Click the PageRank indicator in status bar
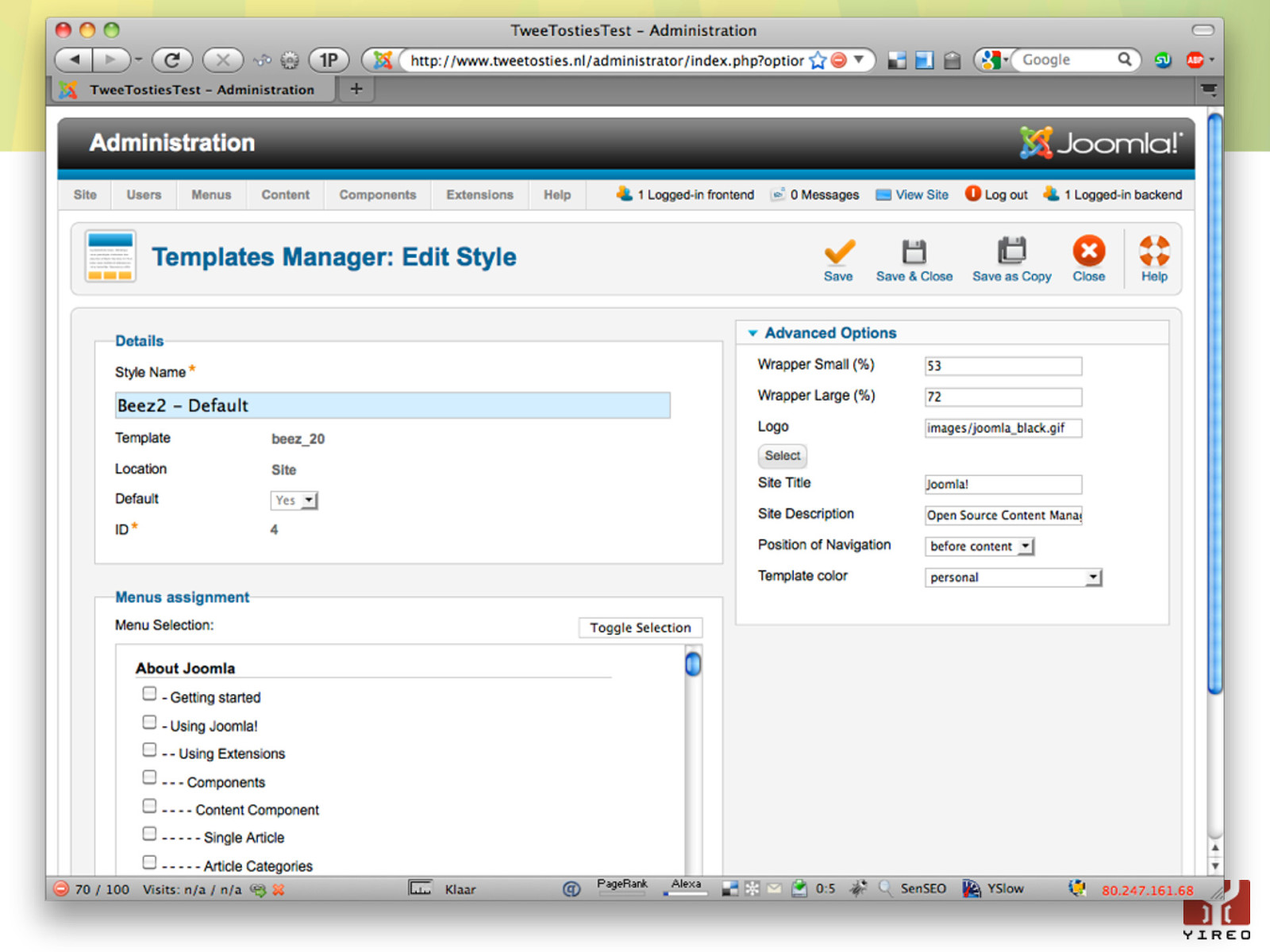 pos(622,886)
